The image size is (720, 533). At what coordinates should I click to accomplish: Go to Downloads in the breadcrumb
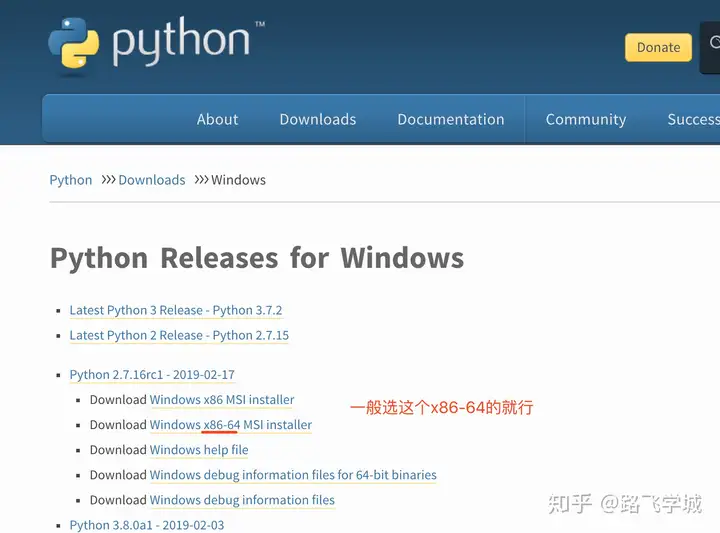(x=152, y=180)
